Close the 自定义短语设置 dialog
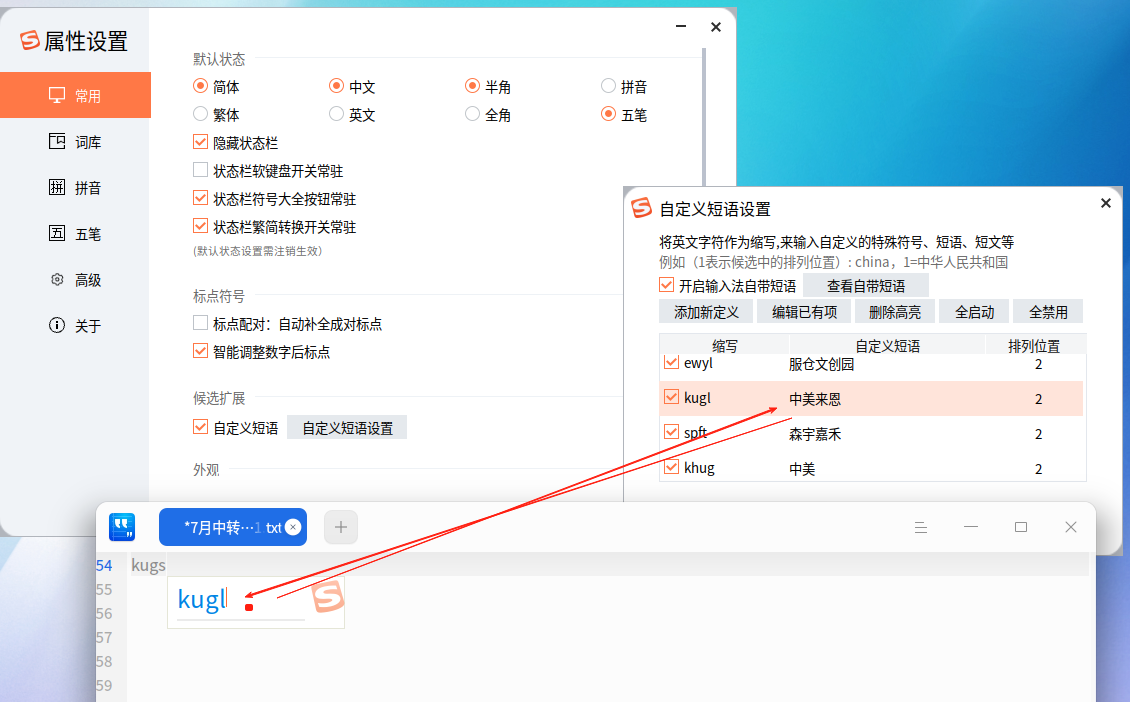The image size is (1130, 702). tap(1105, 203)
